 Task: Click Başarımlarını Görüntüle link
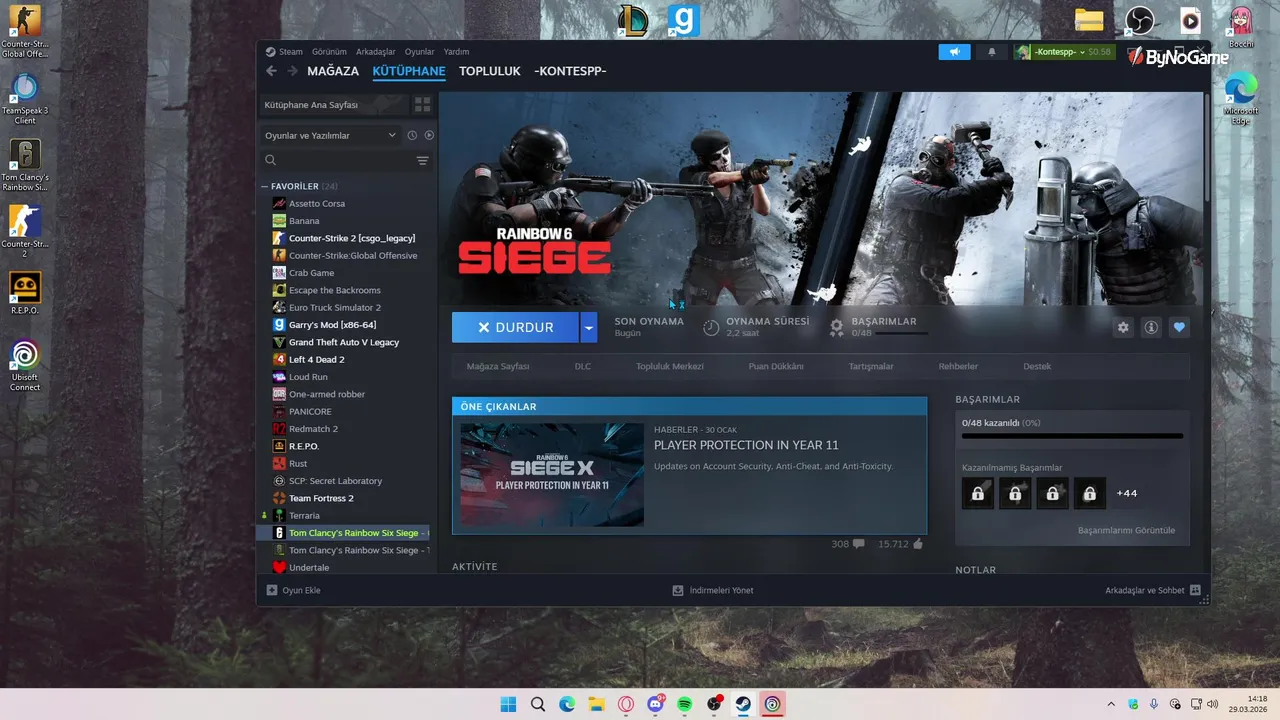1126,530
